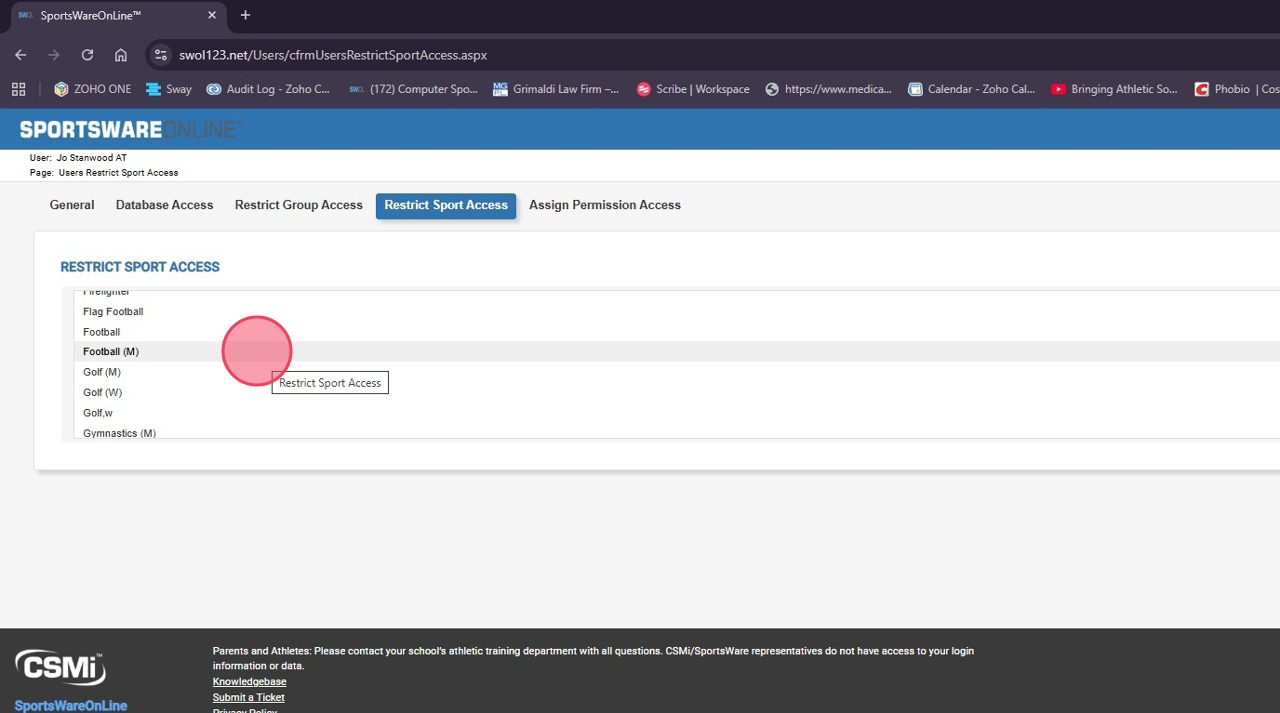Click the Submit a Ticket link
This screenshot has width=1280, height=713.
pos(248,697)
